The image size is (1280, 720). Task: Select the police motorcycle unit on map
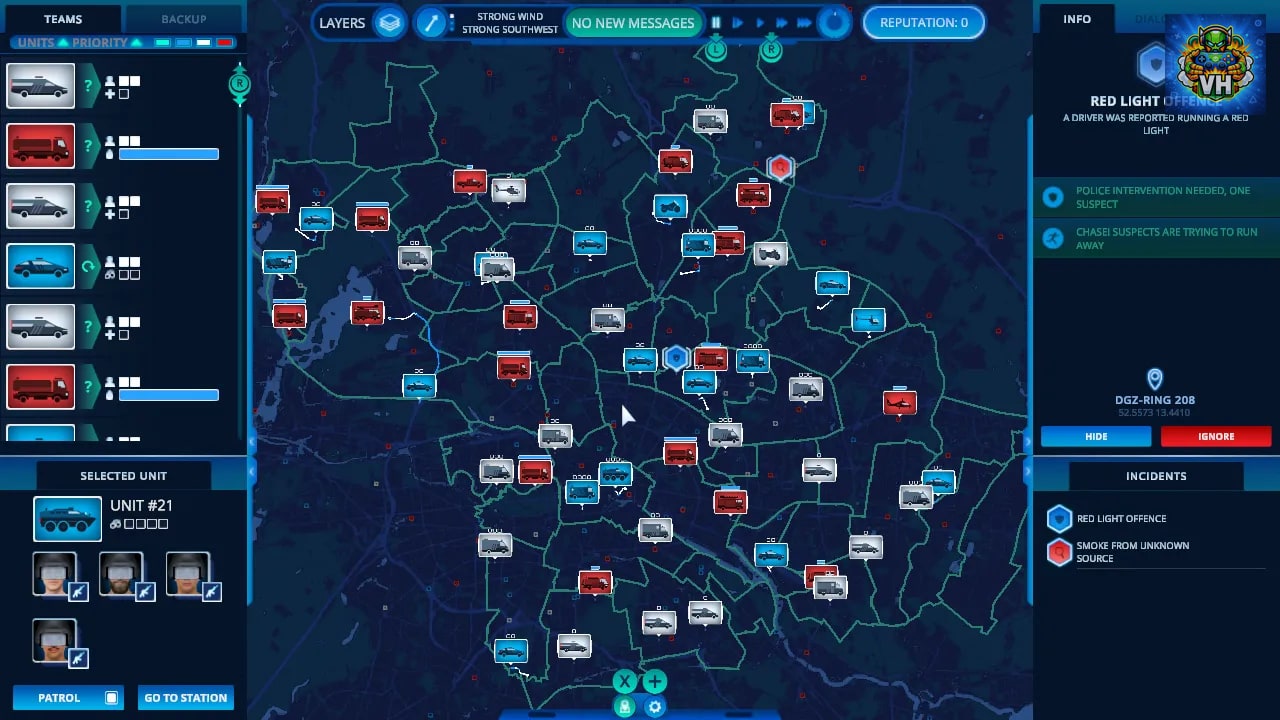coord(670,208)
